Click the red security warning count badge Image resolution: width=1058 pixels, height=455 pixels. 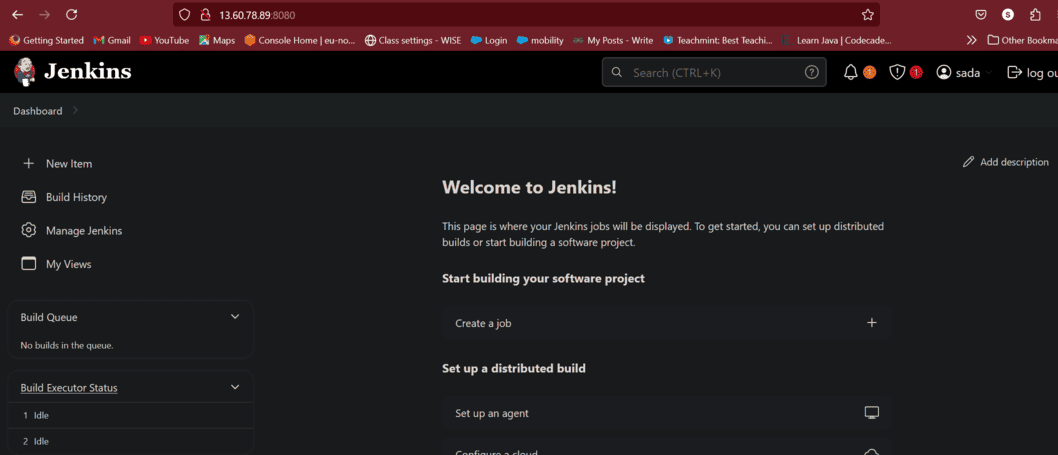coord(916,72)
